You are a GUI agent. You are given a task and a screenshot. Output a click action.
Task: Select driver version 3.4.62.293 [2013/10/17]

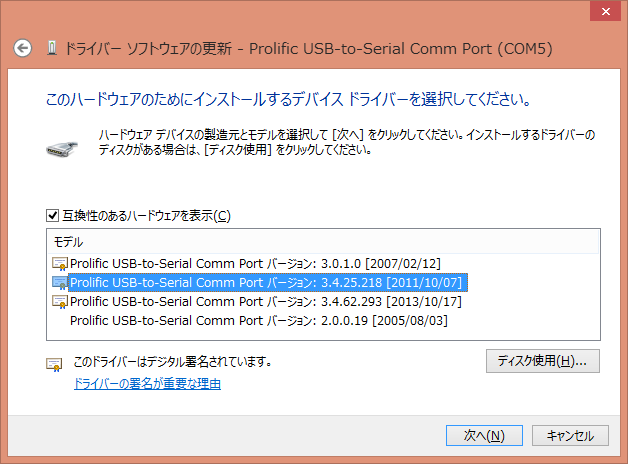(x=260, y=301)
